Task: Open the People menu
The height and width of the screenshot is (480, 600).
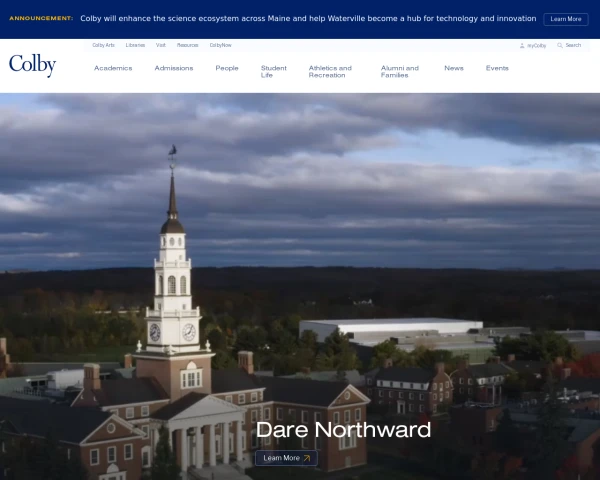Action: tap(227, 68)
